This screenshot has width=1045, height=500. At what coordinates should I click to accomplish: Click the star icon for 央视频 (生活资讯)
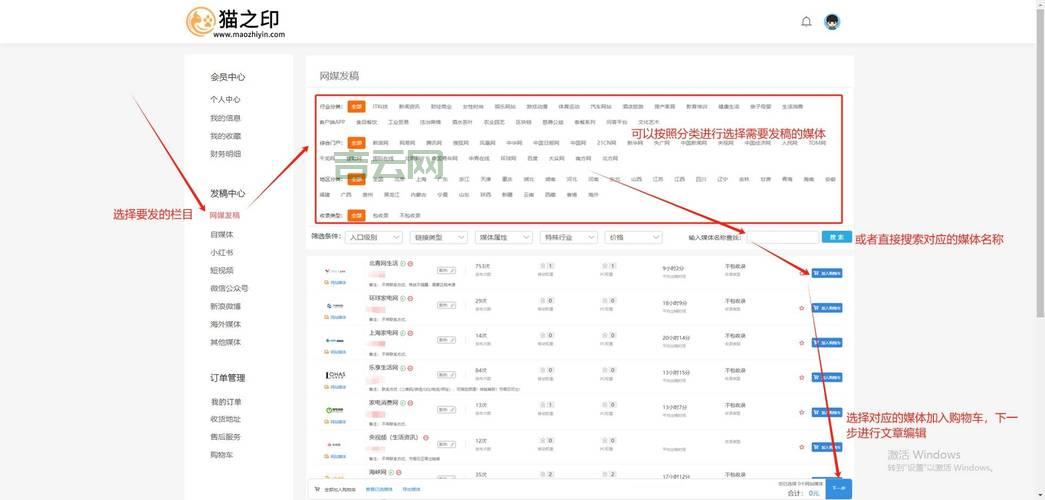tap(801, 447)
